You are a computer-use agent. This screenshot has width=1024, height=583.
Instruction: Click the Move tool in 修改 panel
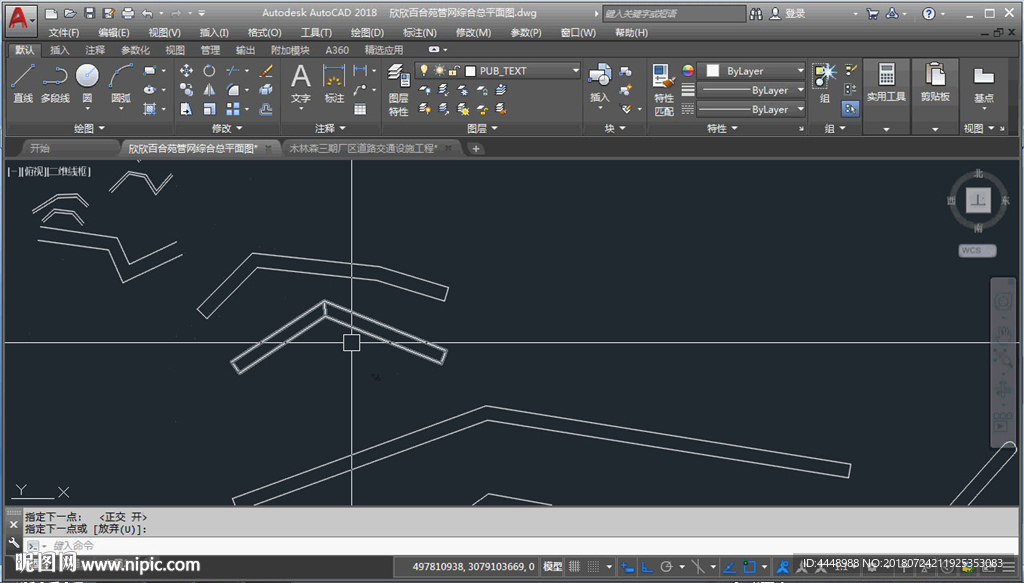[186, 71]
